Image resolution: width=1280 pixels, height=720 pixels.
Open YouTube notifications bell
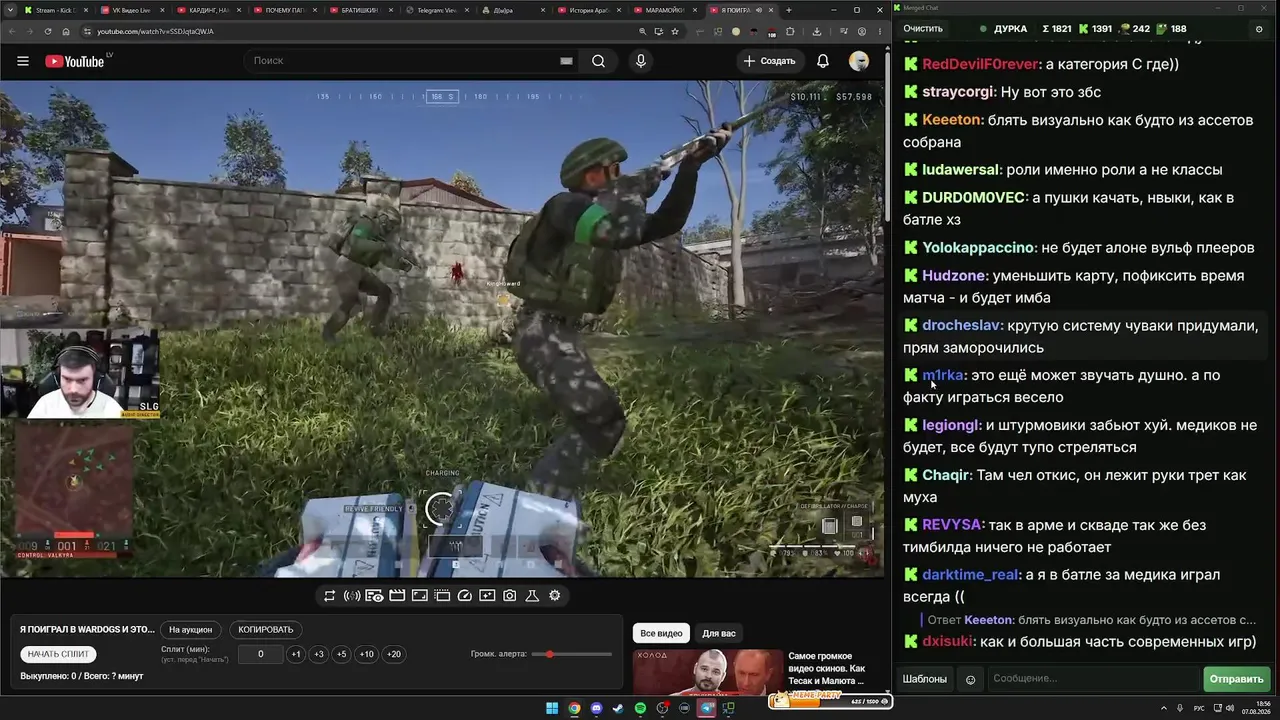click(823, 61)
